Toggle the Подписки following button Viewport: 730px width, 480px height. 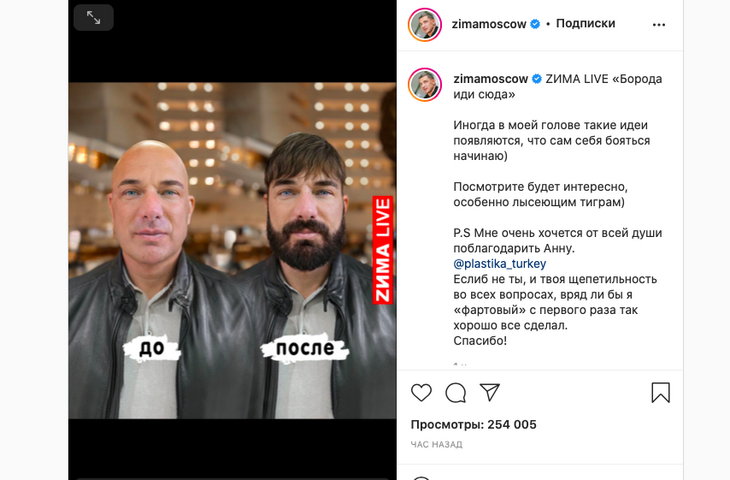point(586,23)
